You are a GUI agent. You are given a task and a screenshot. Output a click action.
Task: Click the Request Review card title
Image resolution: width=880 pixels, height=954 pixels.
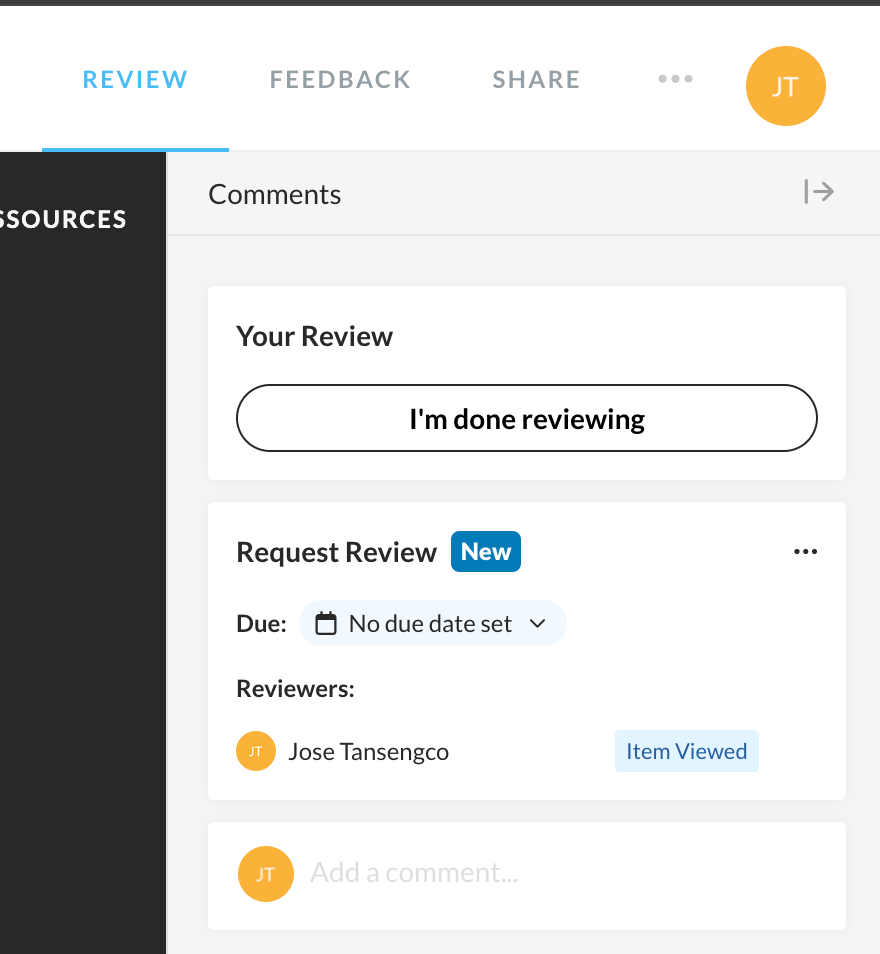click(x=336, y=552)
